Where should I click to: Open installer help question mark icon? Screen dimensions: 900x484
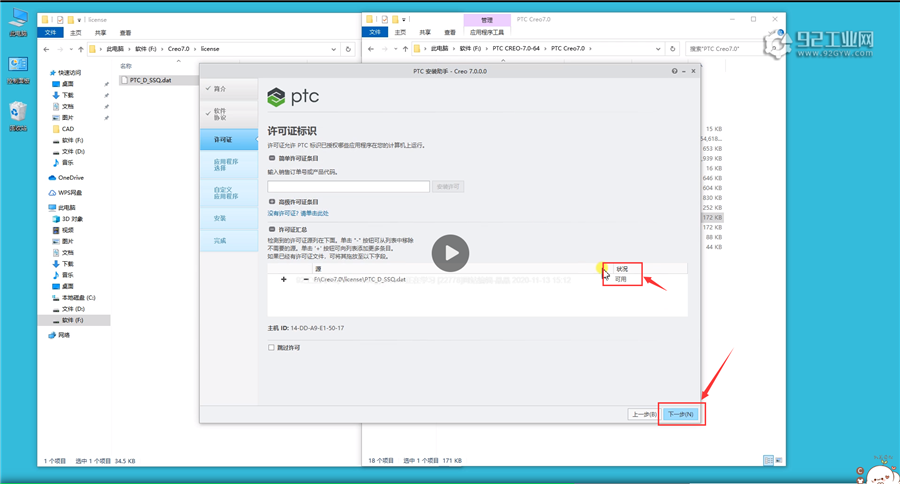674,71
